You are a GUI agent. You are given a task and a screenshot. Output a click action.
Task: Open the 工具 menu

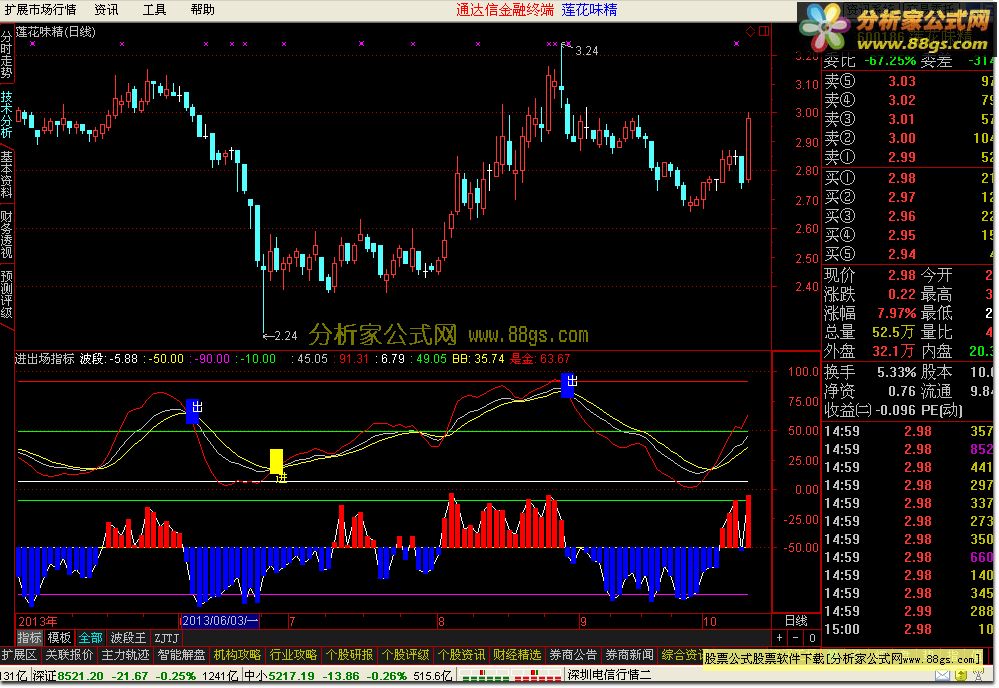(x=154, y=10)
